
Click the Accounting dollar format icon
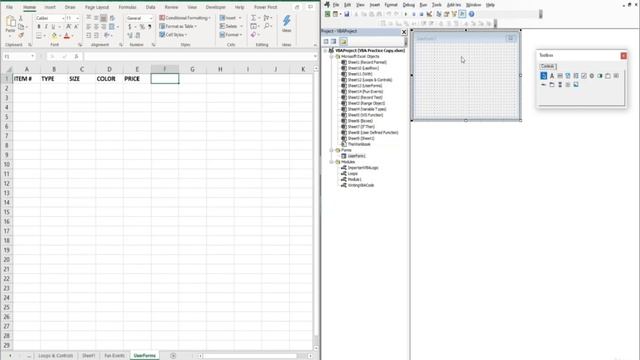point(130,27)
